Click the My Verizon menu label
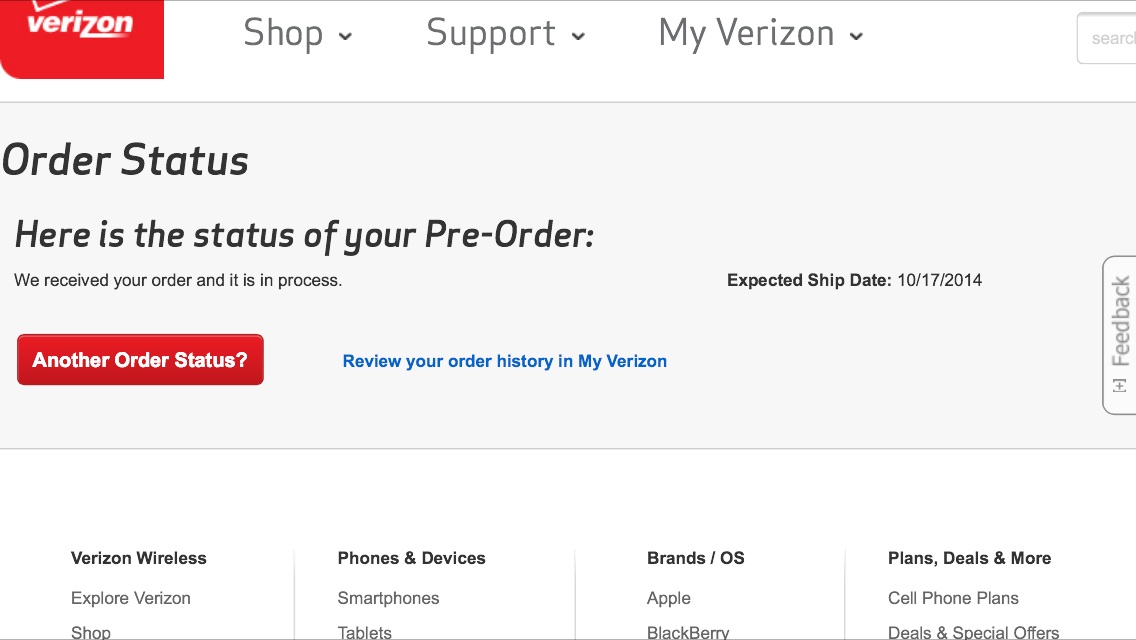The height and width of the screenshot is (640, 1136). [746, 33]
